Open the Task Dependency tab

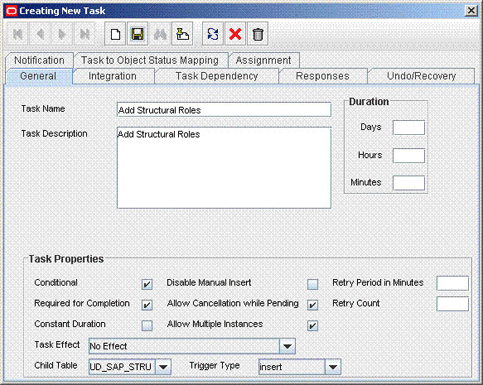click(x=217, y=76)
